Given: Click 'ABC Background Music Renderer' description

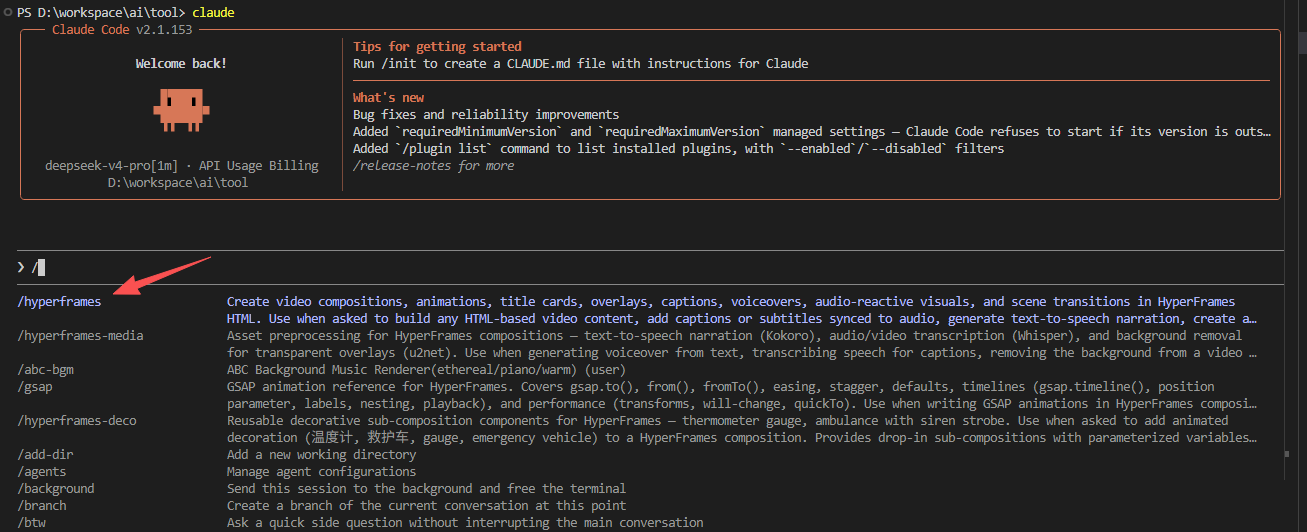Looking at the screenshot, I should [x=426, y=369].
